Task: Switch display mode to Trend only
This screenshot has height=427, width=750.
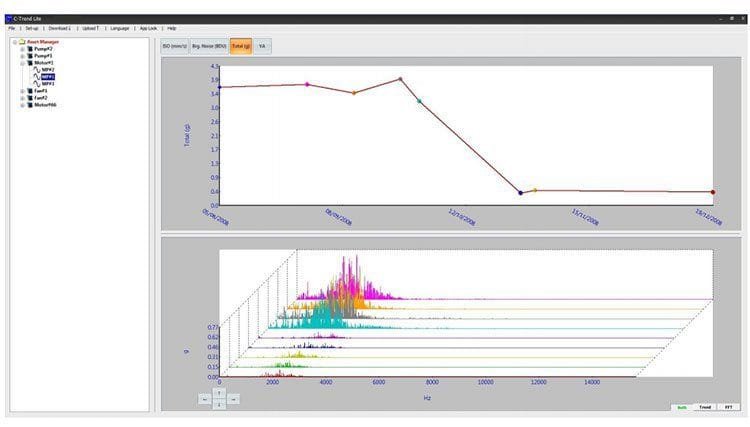Action: click(706, 407)
